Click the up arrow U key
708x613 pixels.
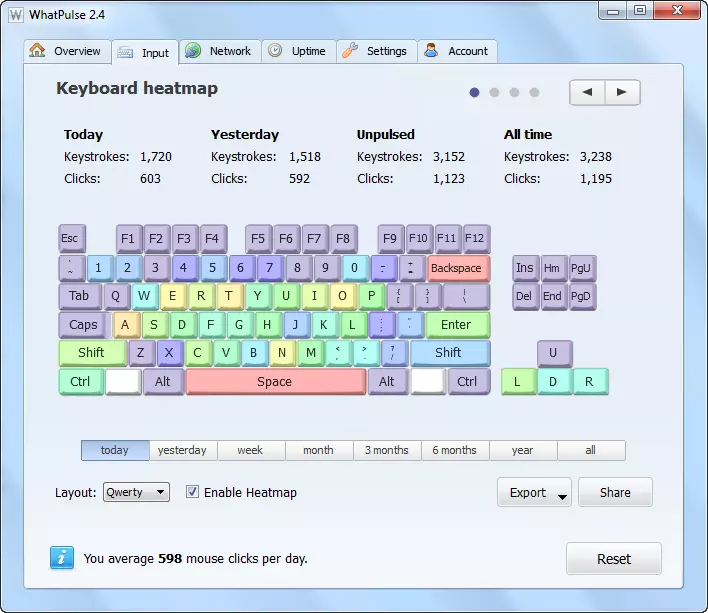click(554, 353)
